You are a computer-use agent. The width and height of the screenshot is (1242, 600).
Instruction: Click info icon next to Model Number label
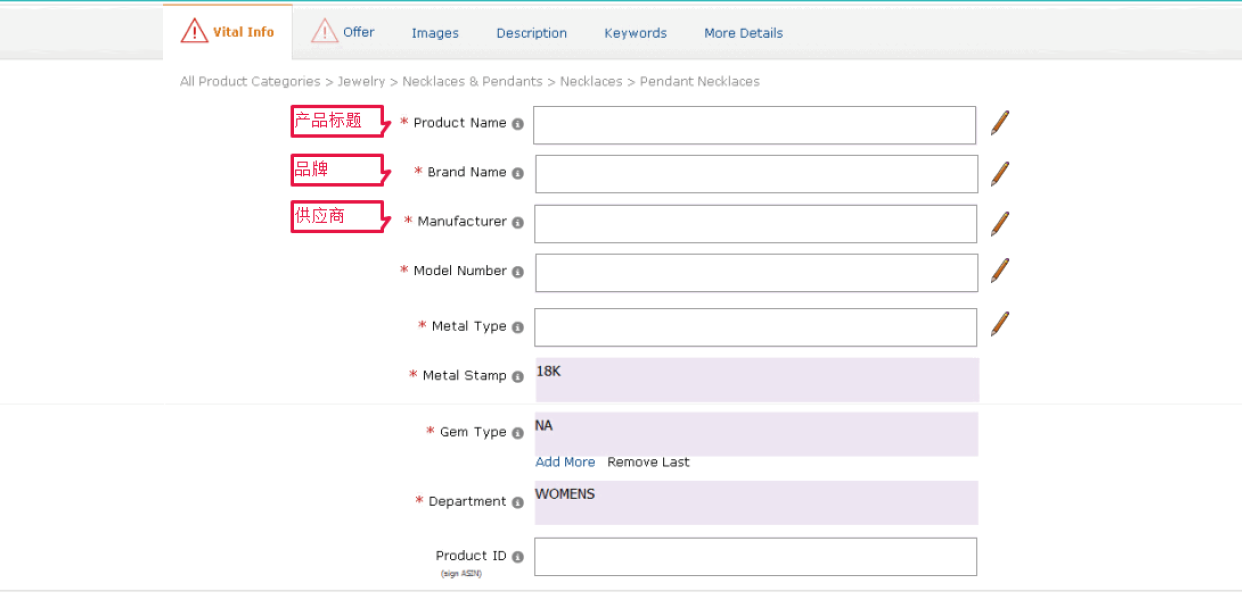pos(518,272)
